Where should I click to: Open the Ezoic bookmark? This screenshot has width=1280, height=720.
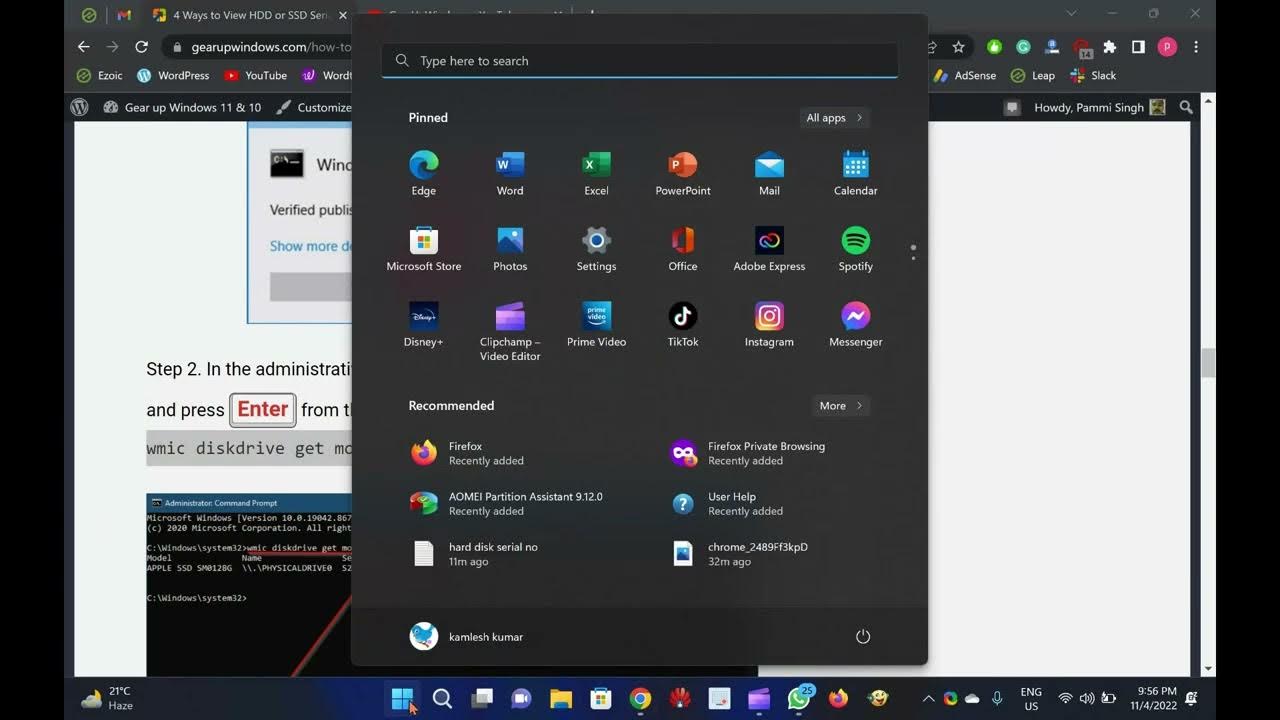click(101, 75)
